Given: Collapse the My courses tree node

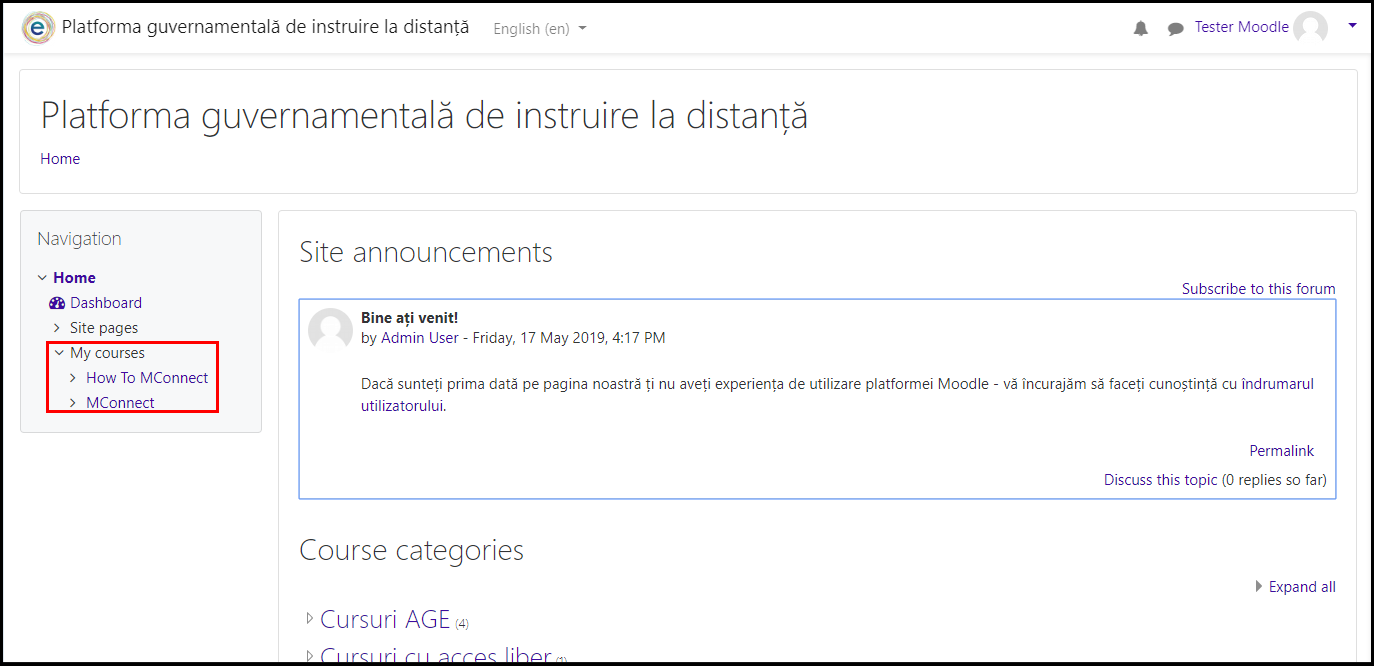Looking at the screenshot, I should coord(59,353).
